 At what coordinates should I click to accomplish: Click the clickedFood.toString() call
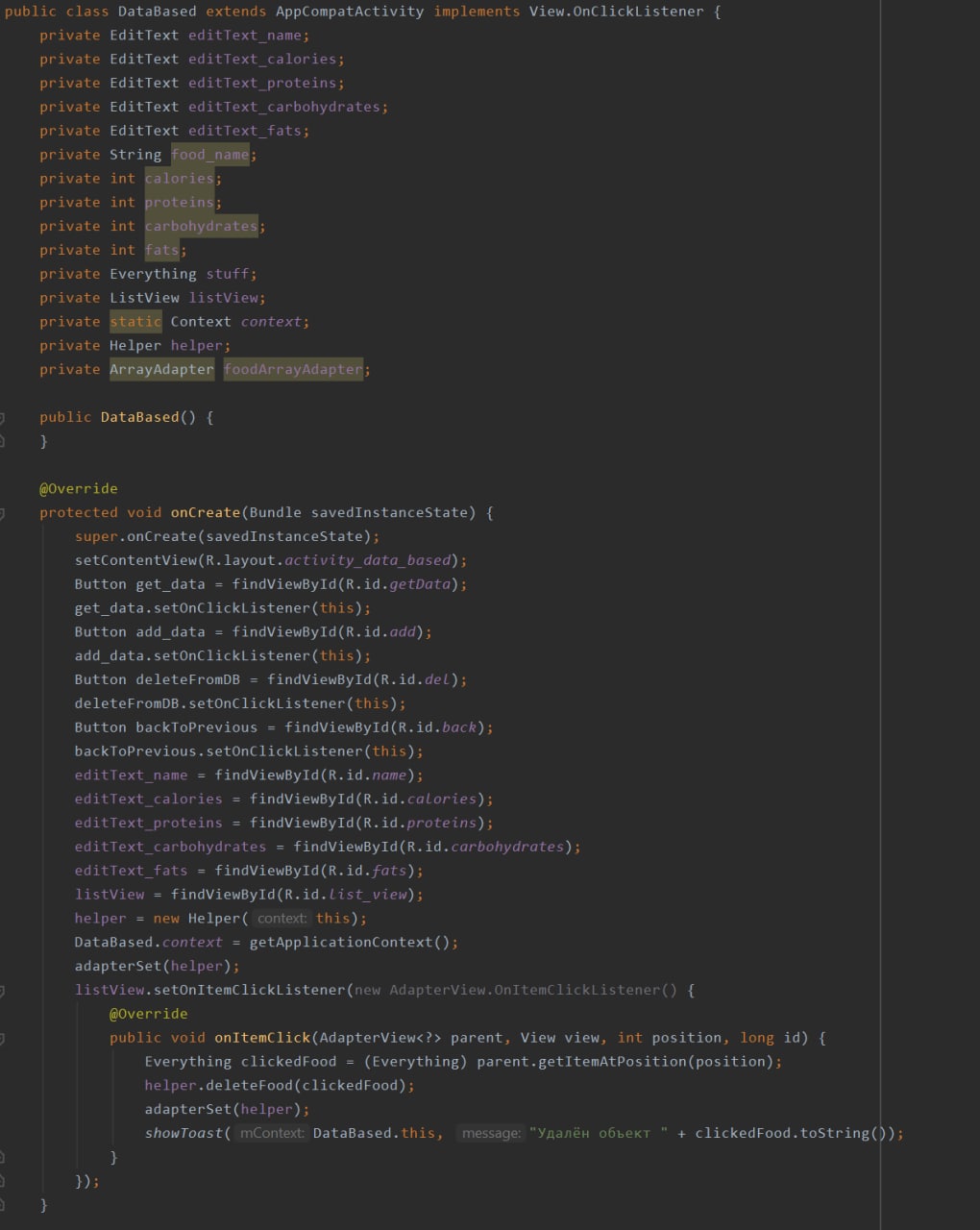tap(795, 1133)
